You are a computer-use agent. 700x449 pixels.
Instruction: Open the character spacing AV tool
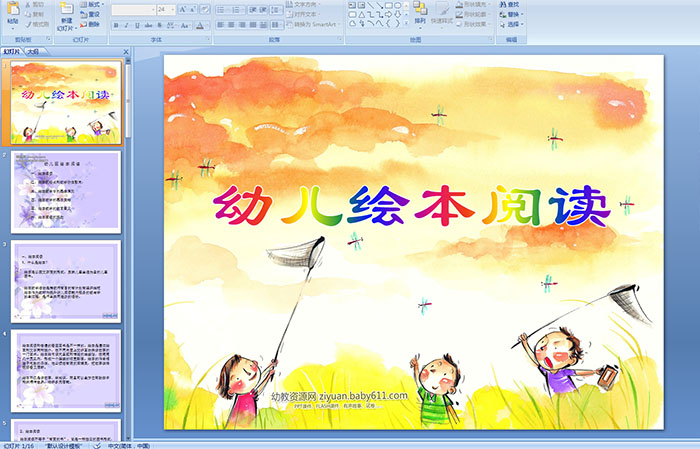click(x=172, y=25)
